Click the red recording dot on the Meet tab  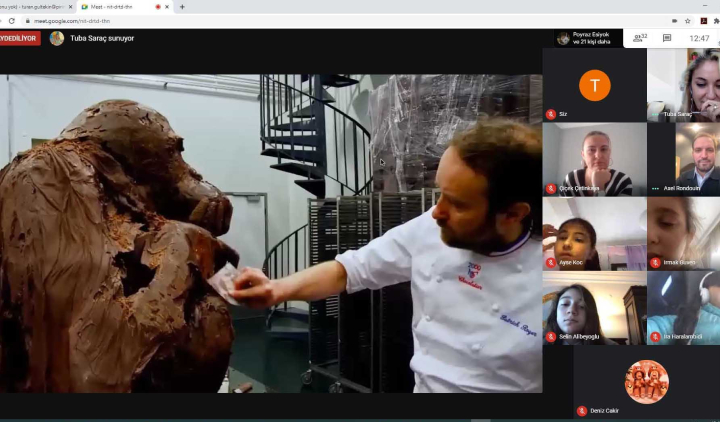158,7
